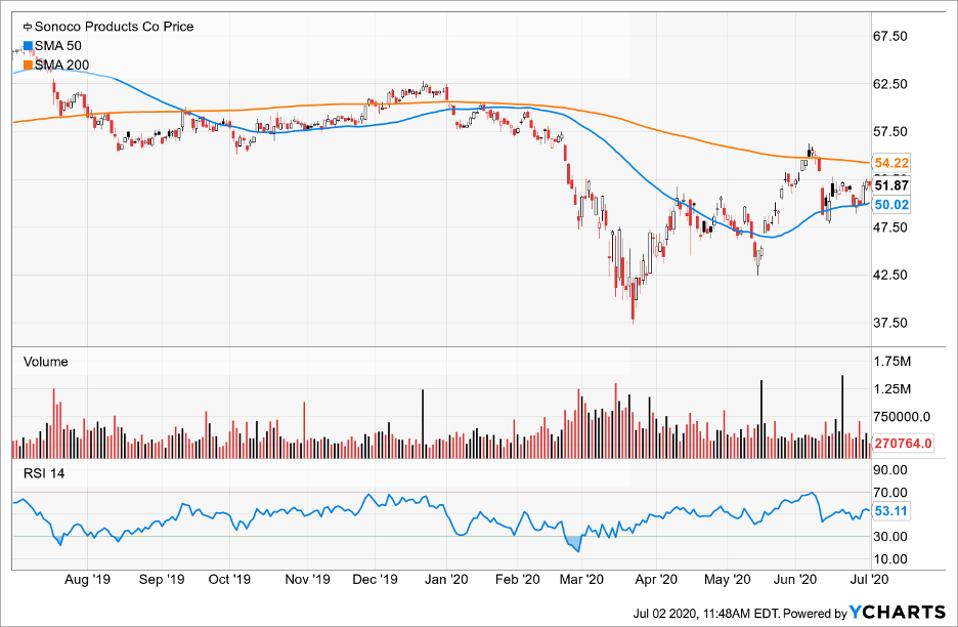Click the 10.00 RSI axis label
Image resolution: width=958 pixels, height=627 pixels.
(x=890, y=559)
